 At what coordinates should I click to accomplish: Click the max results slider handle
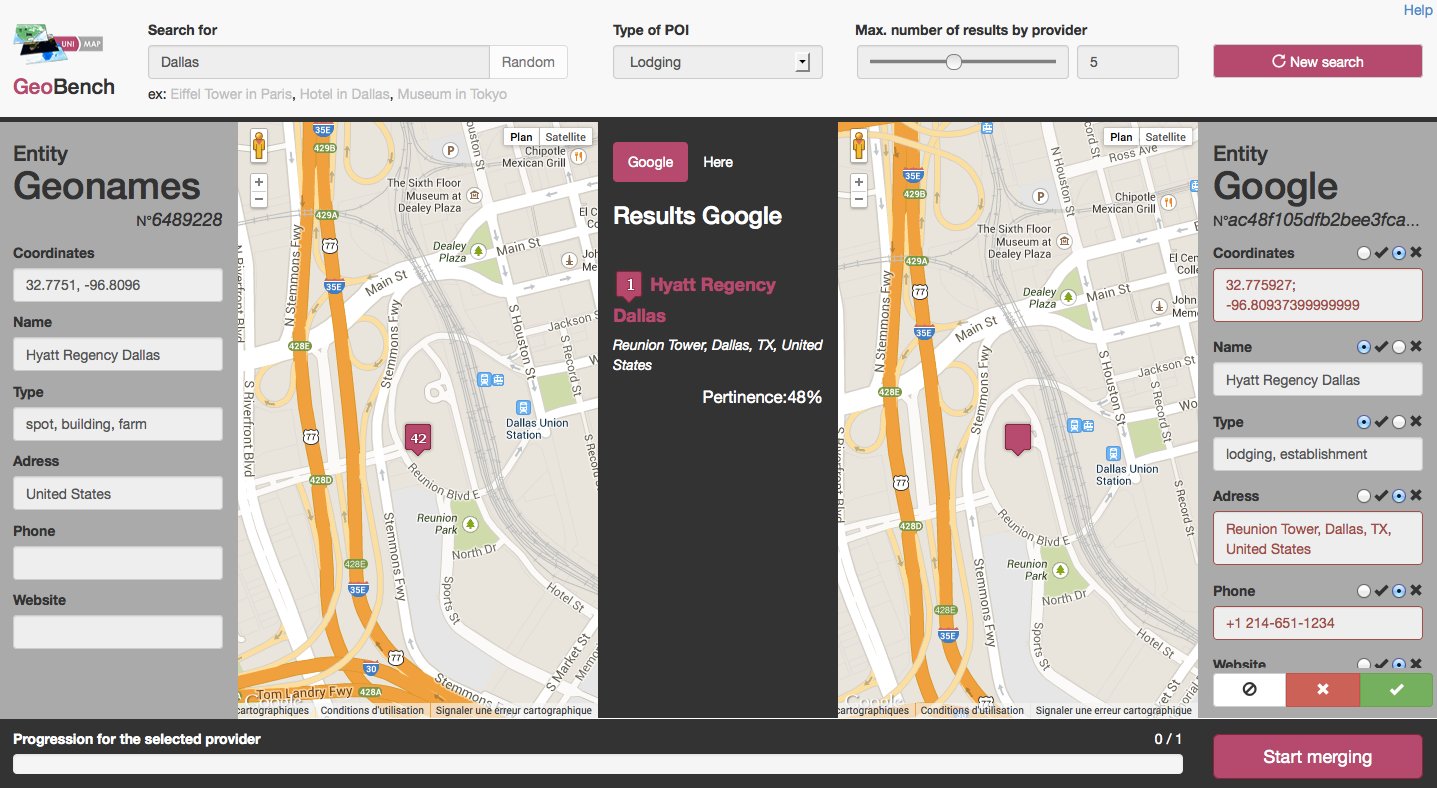(954, 62)
